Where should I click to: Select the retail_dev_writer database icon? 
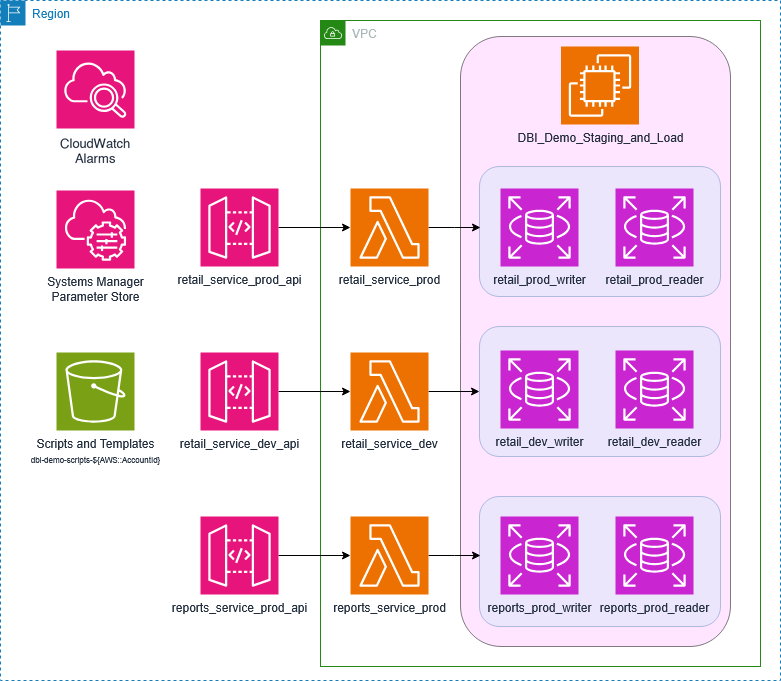coord(539,390)
